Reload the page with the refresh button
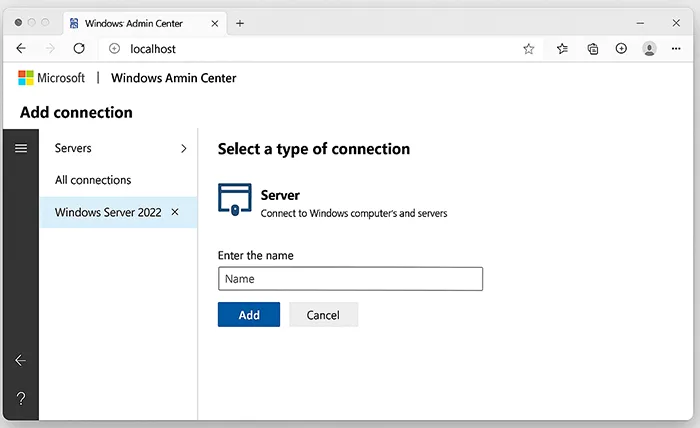 (79, 48)
